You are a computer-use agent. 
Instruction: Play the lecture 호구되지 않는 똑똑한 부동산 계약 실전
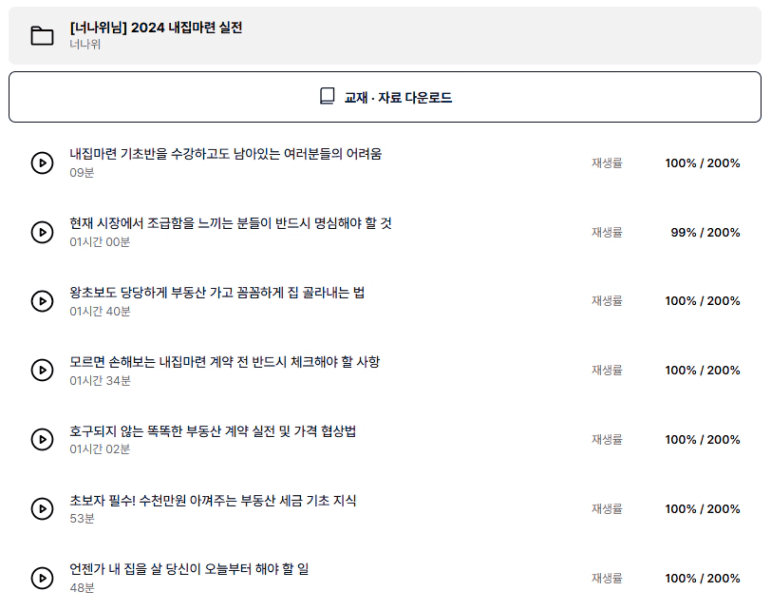[42, 439]
